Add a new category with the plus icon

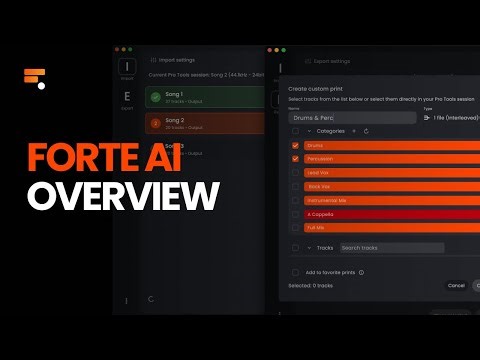tap(354, 131)
